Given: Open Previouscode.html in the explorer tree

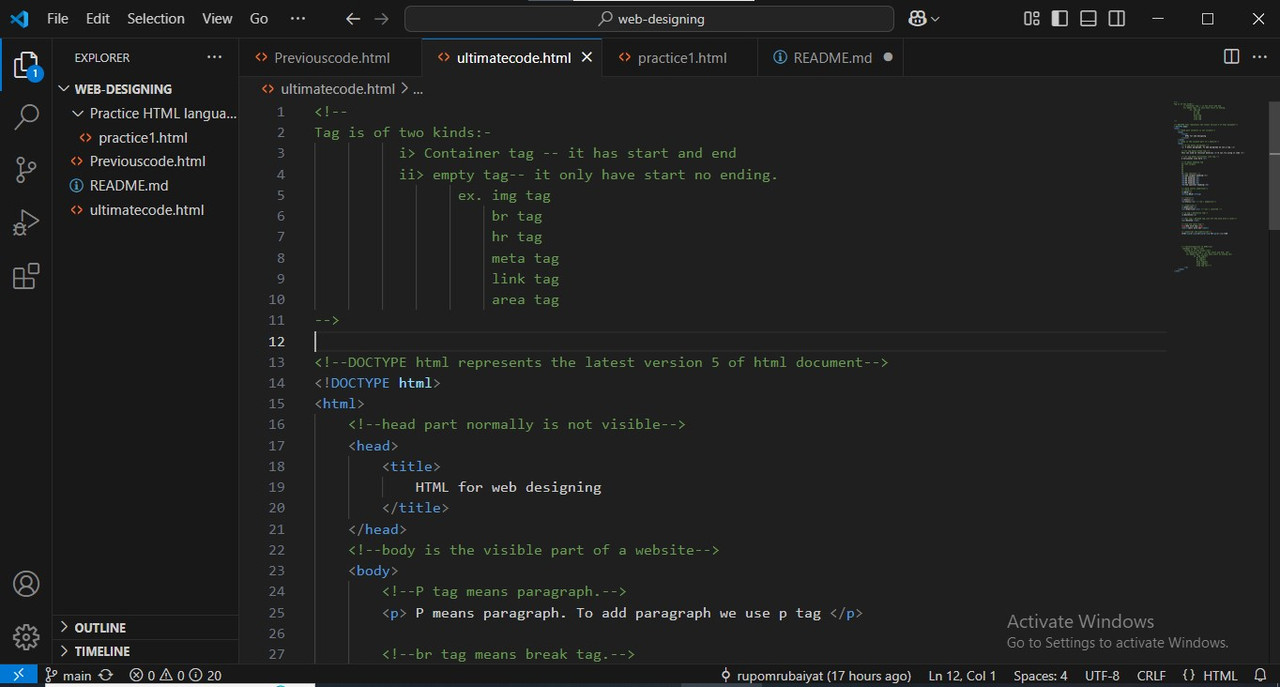Looking at the screenshot, I should pos(147,161).
